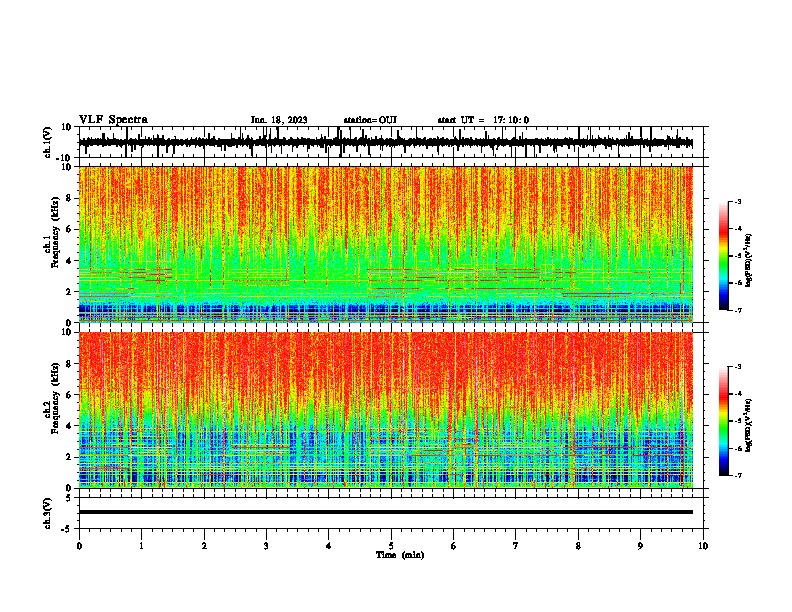Click time axis tick label "1"
Viewport: 792px width, 612px height.
pyautogui.click(x=141, y=546)
